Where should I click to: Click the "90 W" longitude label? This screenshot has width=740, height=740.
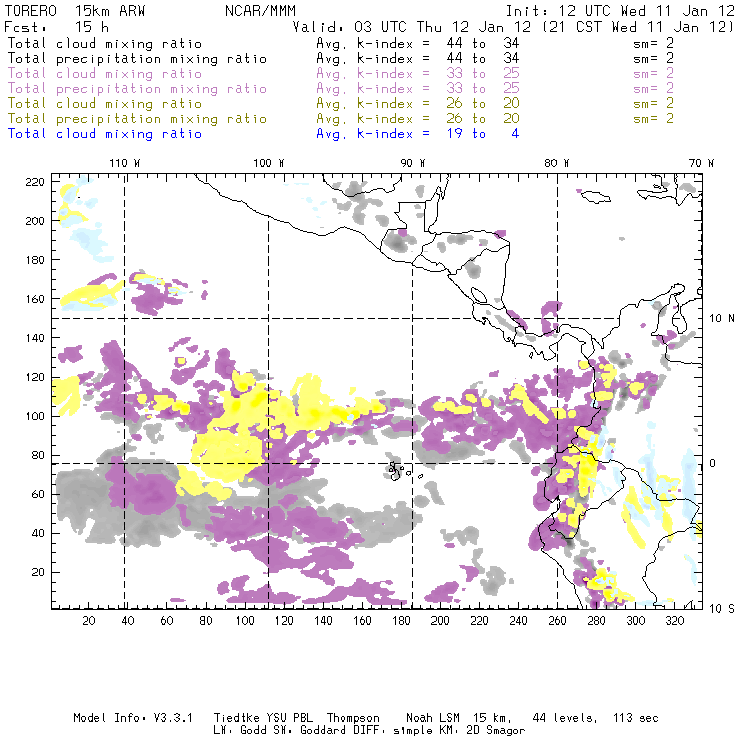point(413,163)
